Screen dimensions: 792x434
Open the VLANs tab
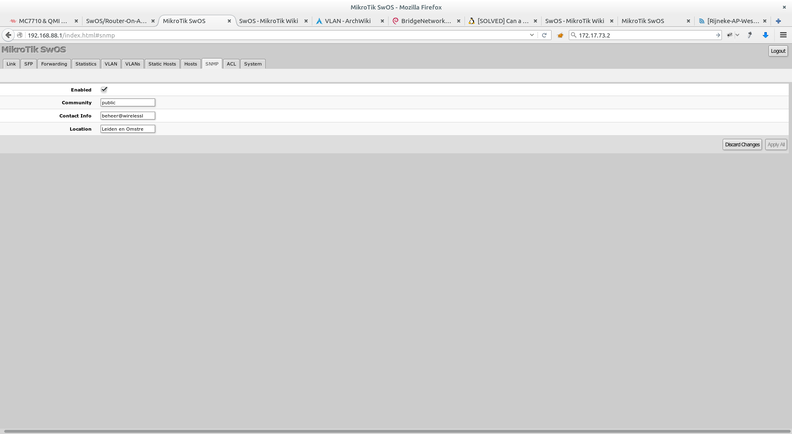132,64
